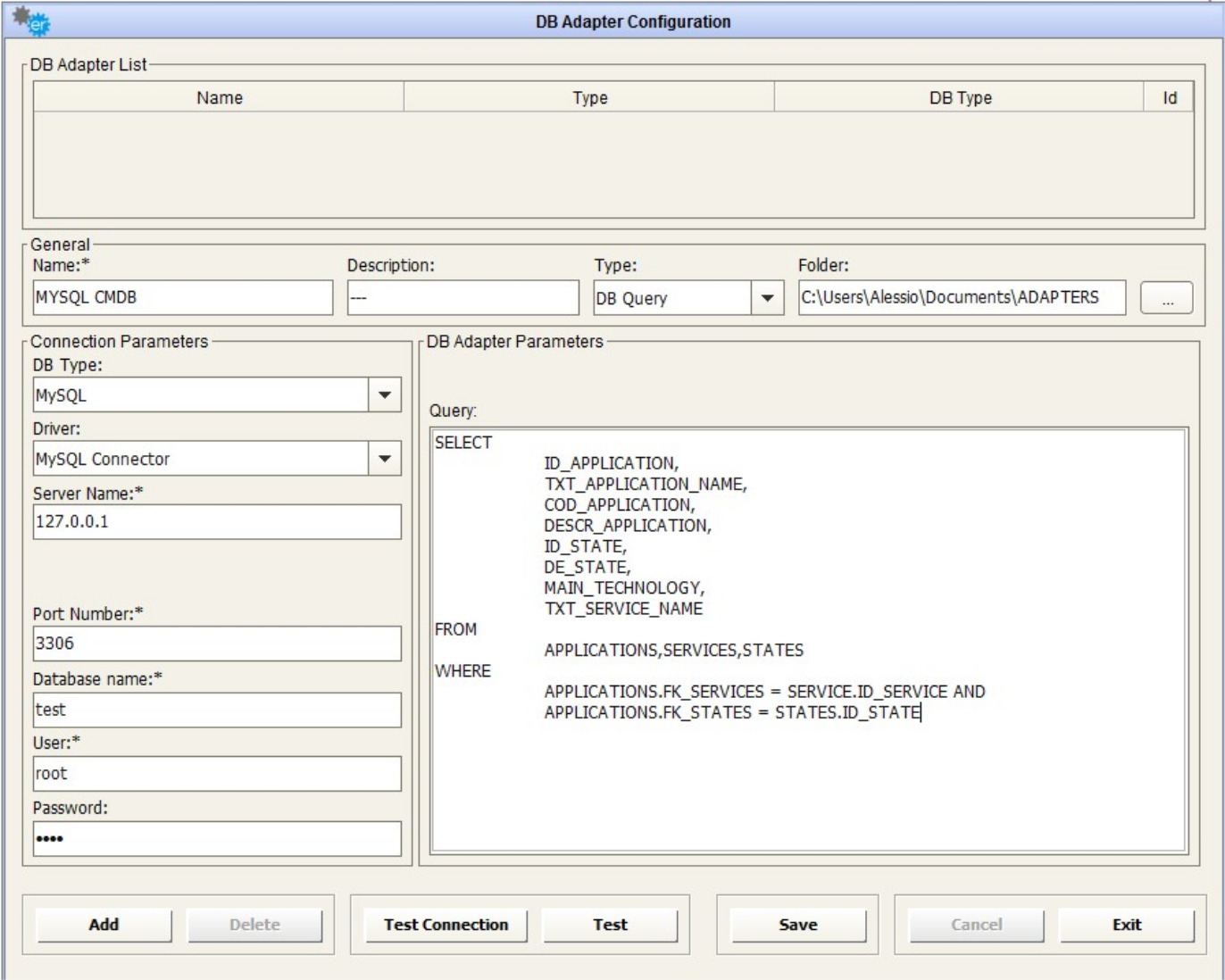Select the User field containing root
This screenshot has width=1225, height=980.
217,774
